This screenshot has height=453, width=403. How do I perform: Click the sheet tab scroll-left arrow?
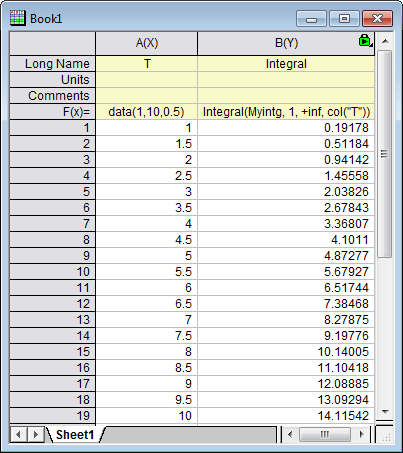click(18, 435)
